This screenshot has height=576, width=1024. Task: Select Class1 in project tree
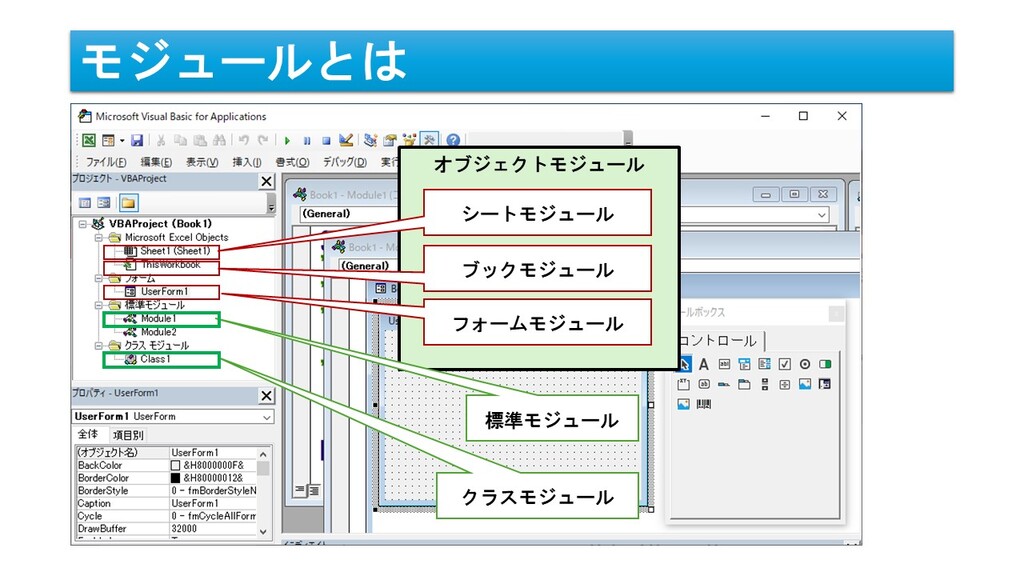[x=155, y=359]
